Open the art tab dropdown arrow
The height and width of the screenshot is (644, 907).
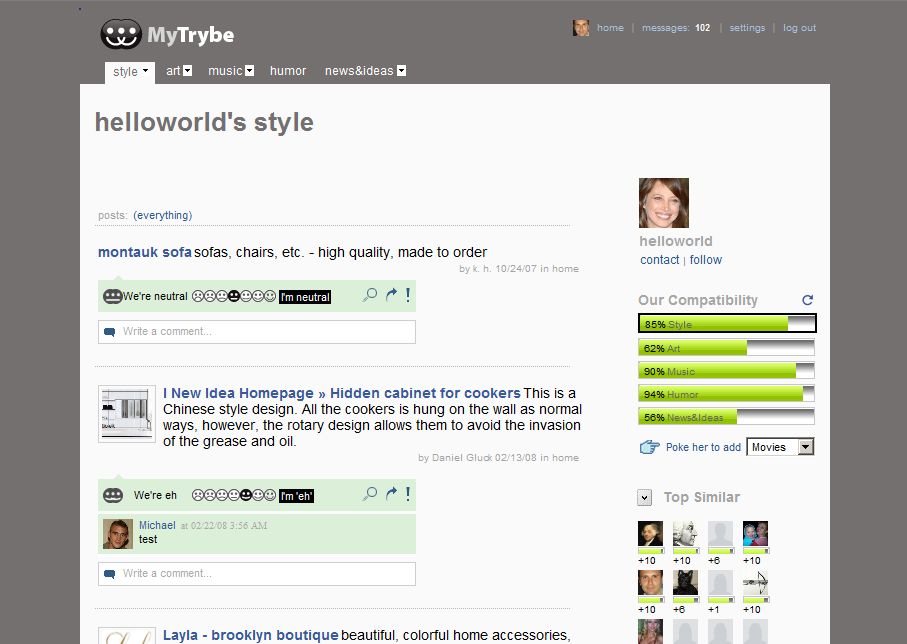pyautogui.click(x=187, y=71)
